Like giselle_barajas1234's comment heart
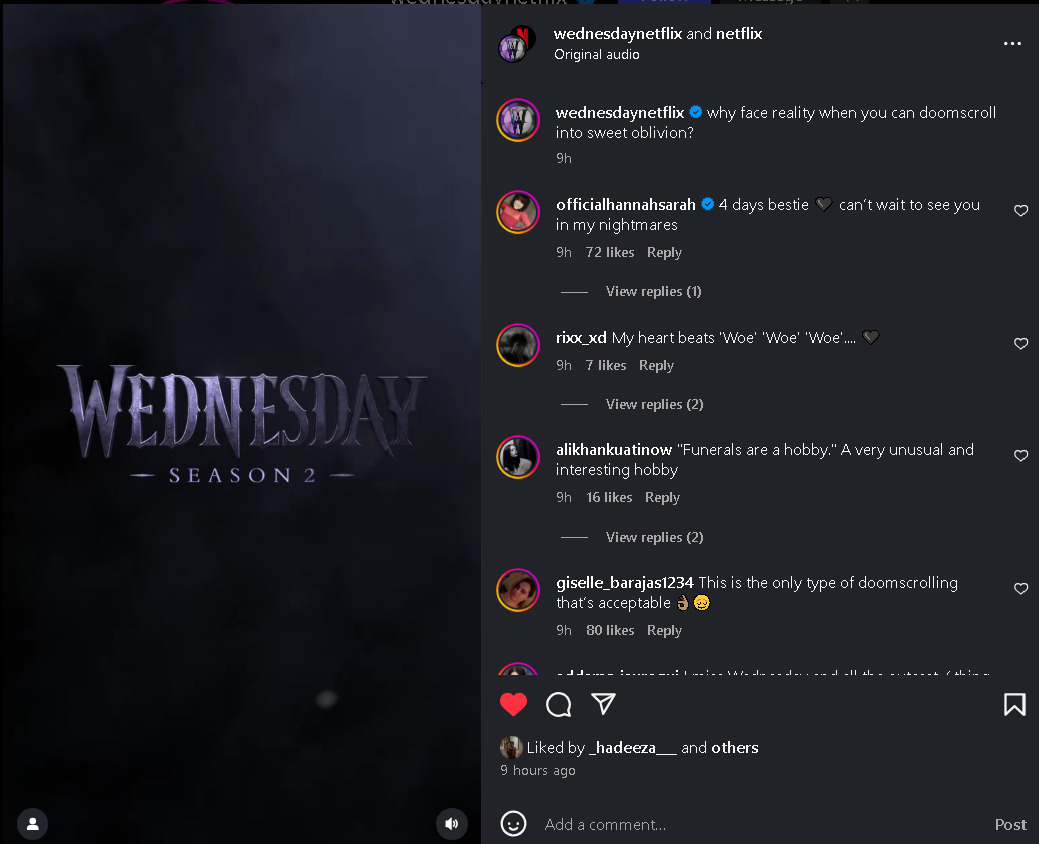This screenshot has width=1039, height=844. 1021,588
